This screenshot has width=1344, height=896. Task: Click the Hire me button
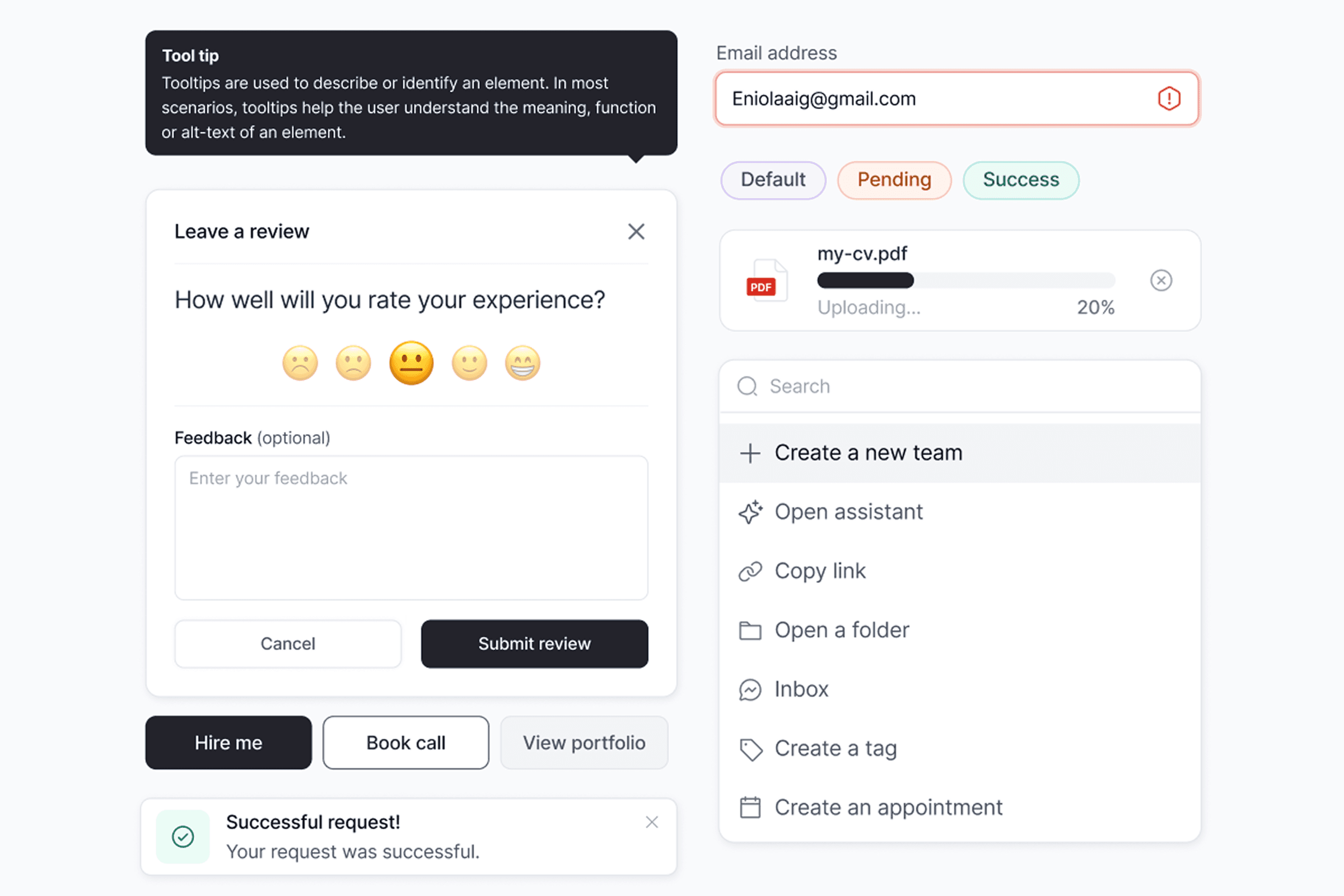[228, 743]
